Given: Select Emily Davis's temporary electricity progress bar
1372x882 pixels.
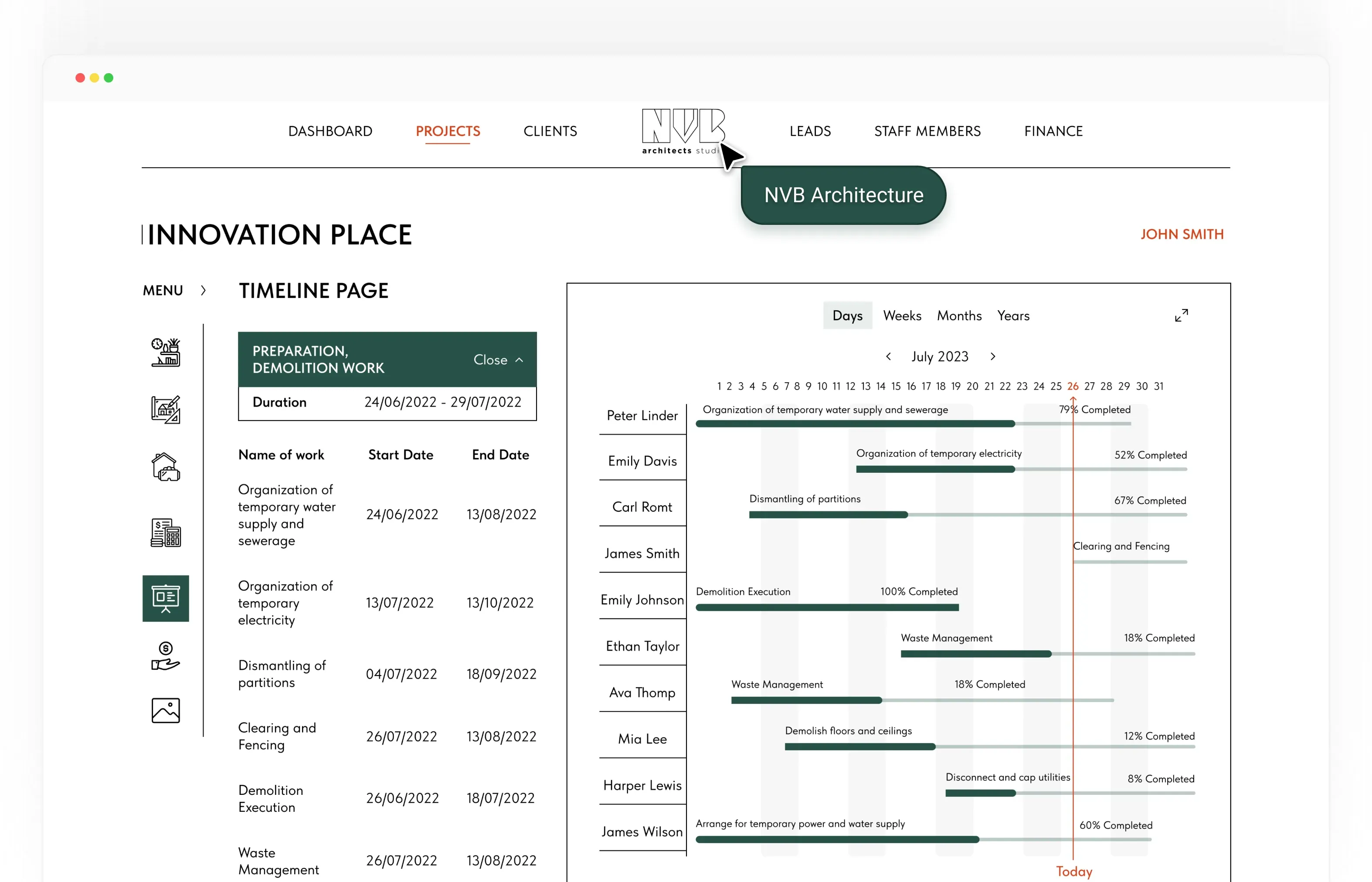Looking at the screenshot, I should click(1022, 469).
